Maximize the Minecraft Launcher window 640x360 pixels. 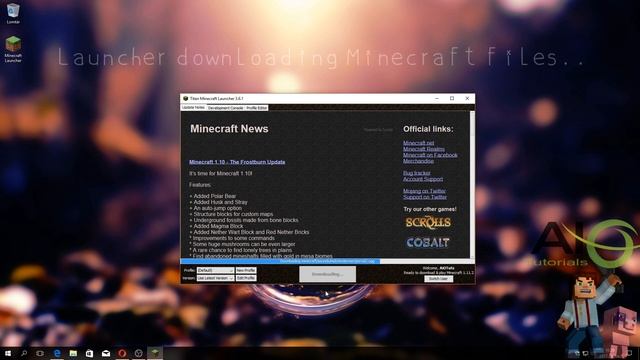[x=452, y=98]
